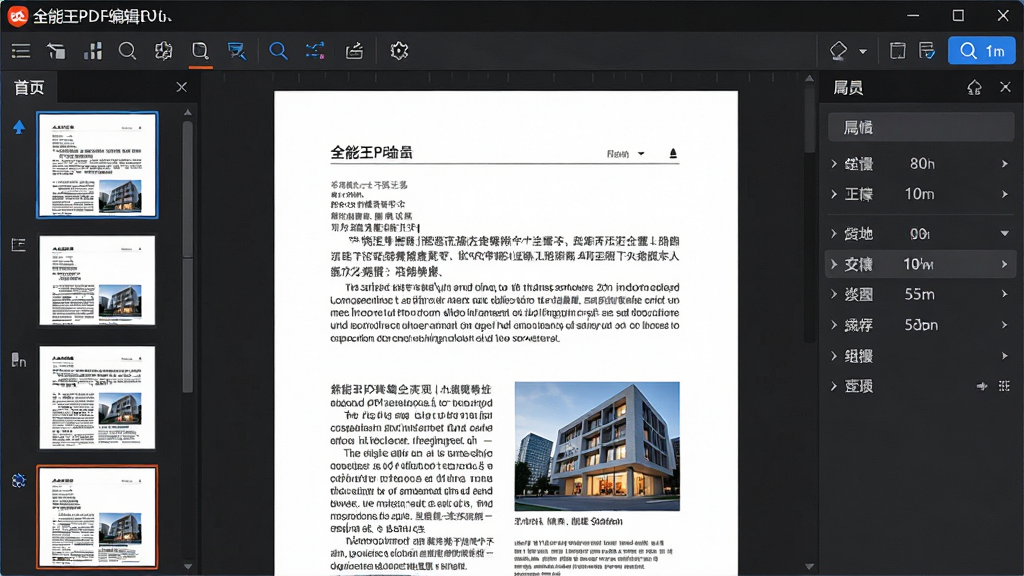1024x576 pixels.
Task: Activate the blue annotation pen icon
Action: (x=236, y=51)
